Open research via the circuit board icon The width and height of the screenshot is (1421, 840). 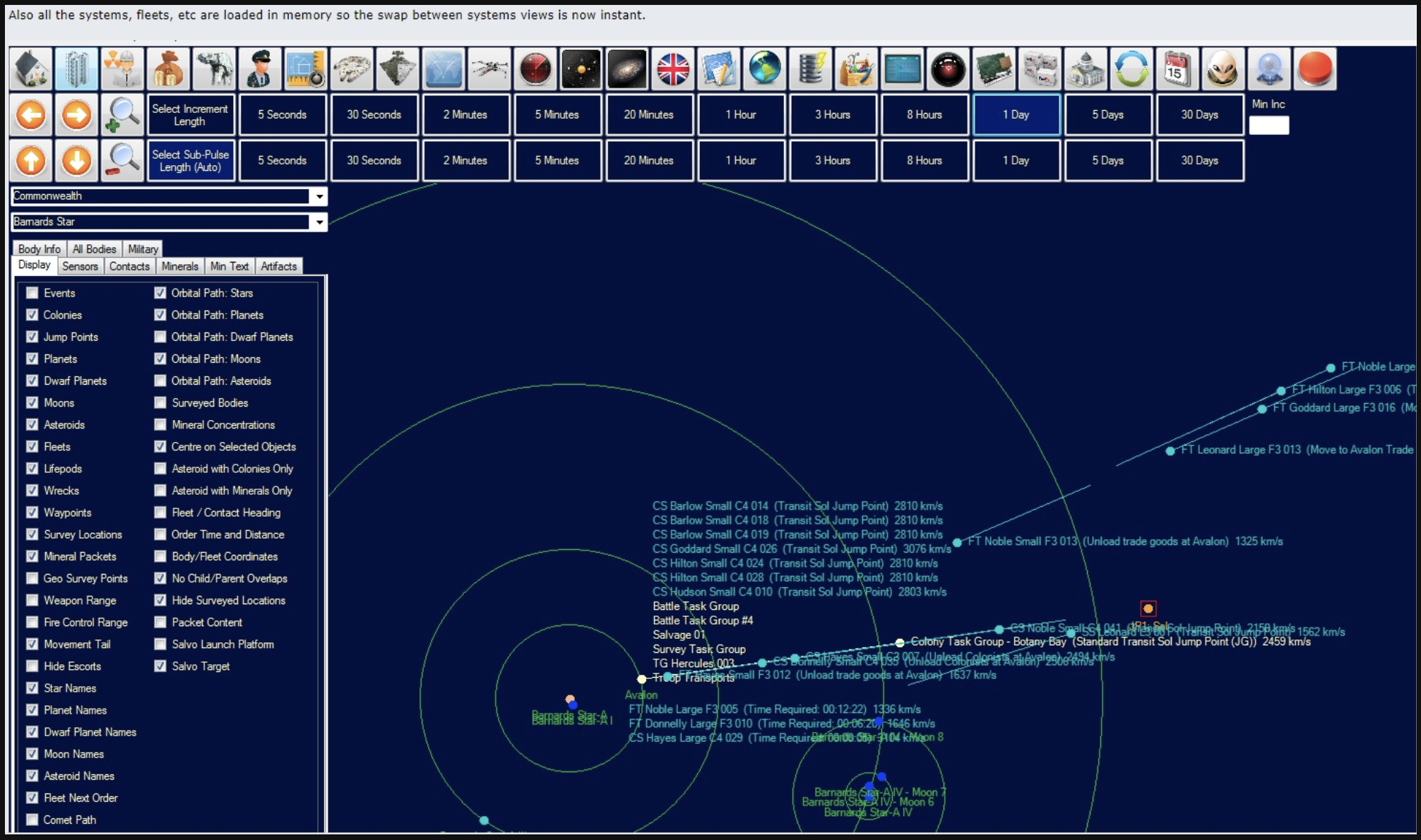coord(994,69)
